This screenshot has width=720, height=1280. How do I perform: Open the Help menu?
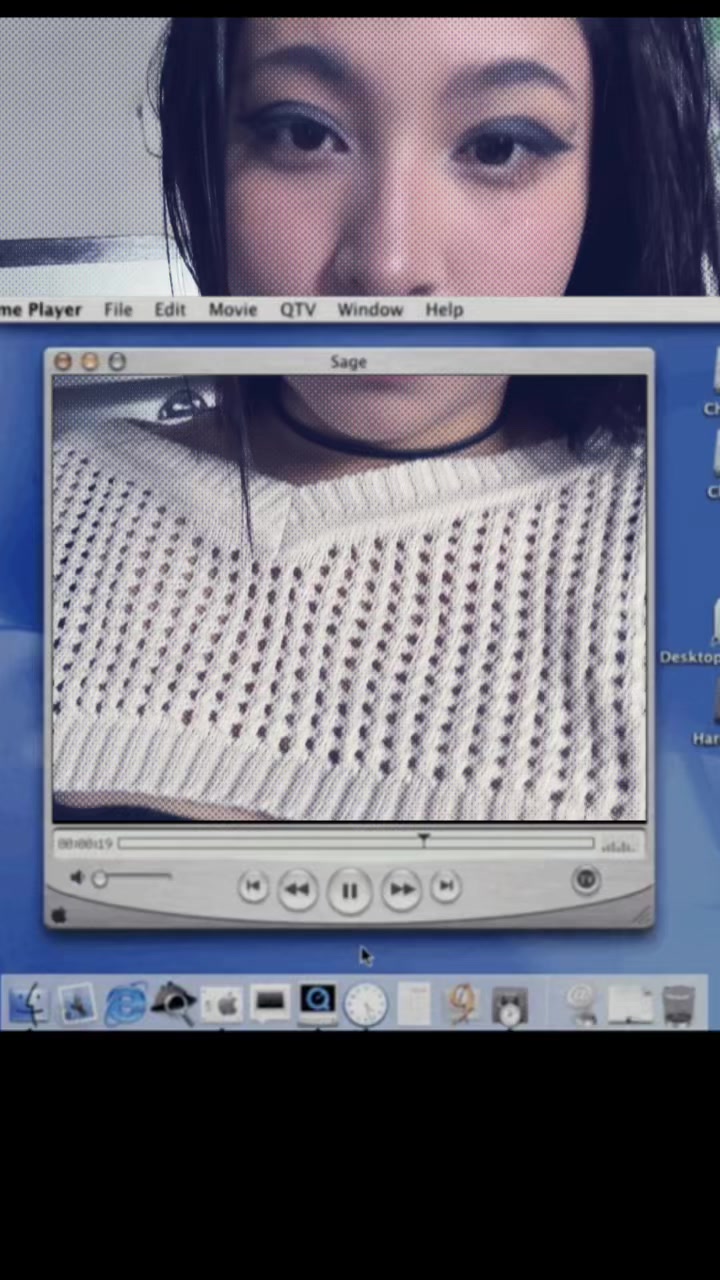[x=444, y=310]
